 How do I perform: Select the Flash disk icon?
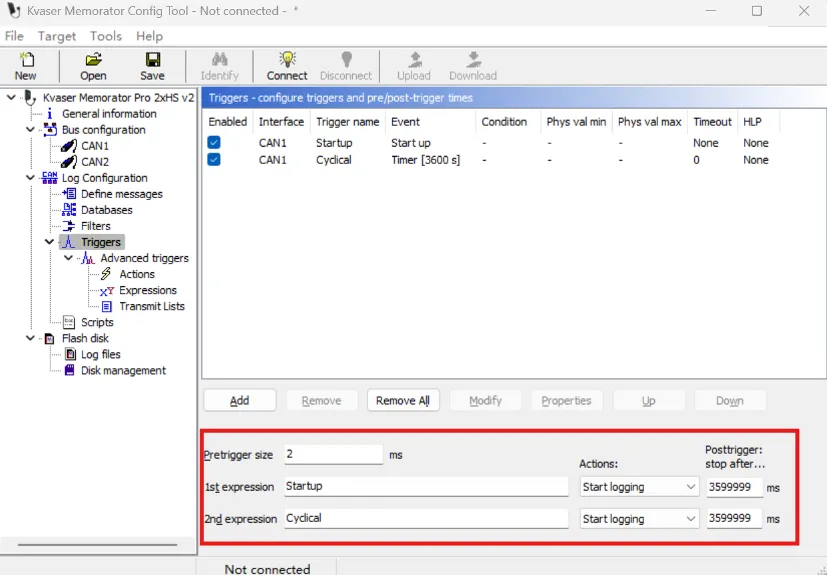tap(50, 339)
